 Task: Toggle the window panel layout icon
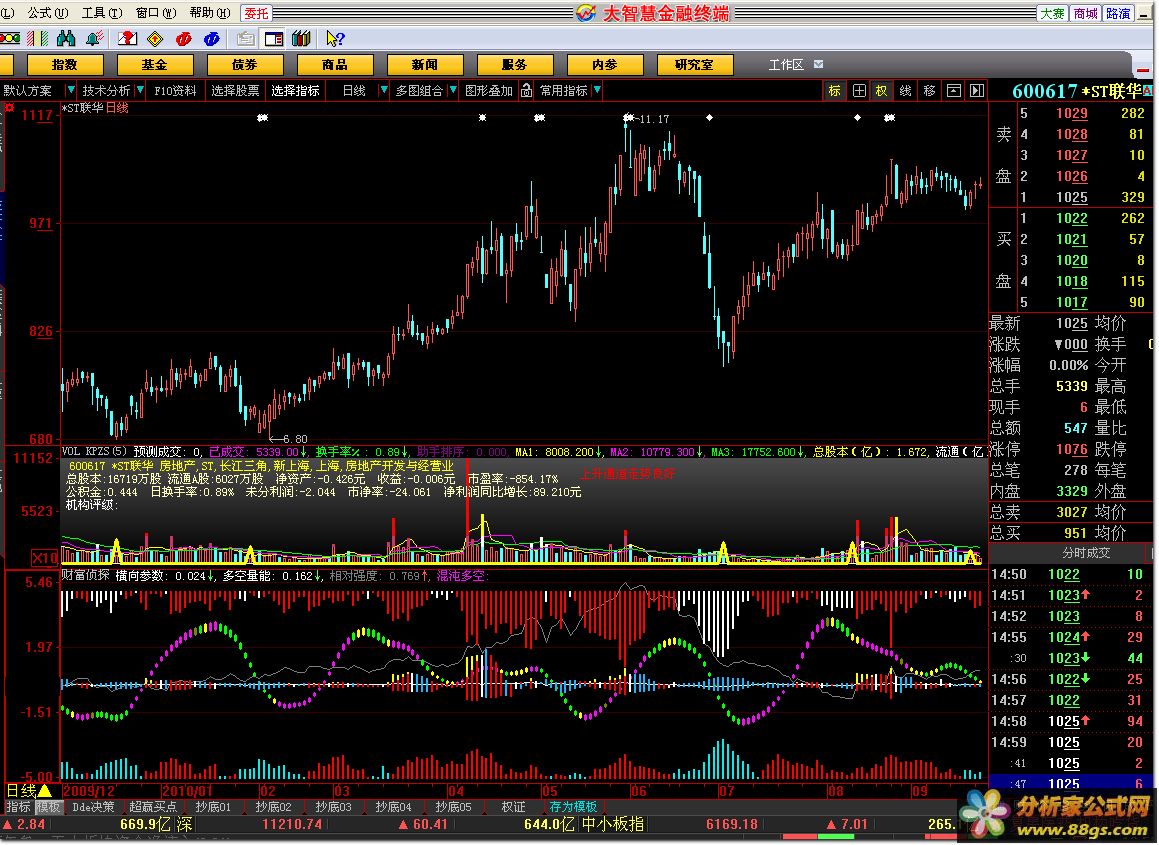(274, 38)
